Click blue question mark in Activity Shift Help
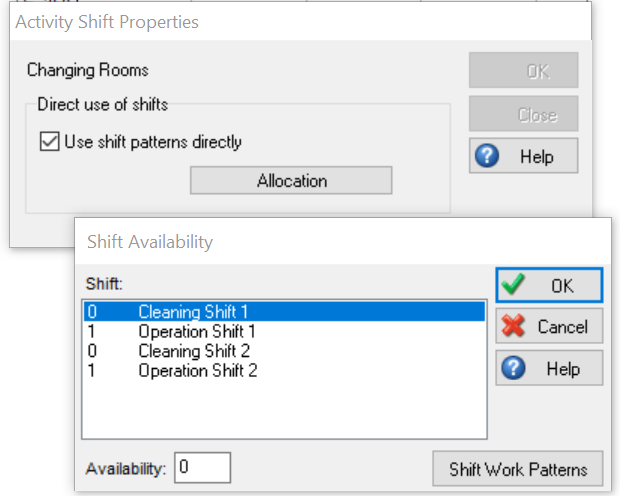This screenshot has width=620, height=496. [487, 155]
